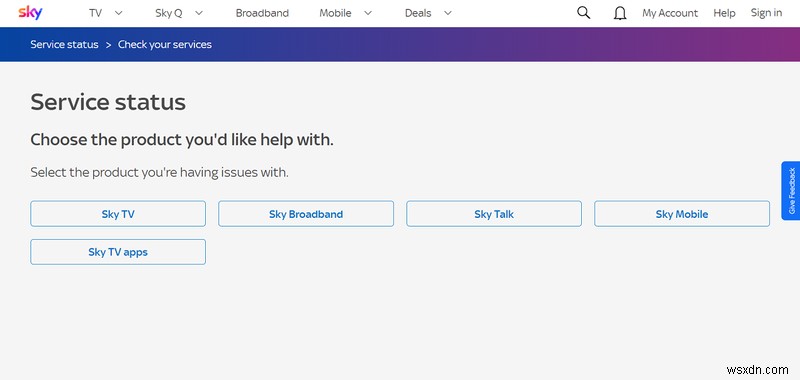Select the Sky TV product button

(x=118, y=214)
